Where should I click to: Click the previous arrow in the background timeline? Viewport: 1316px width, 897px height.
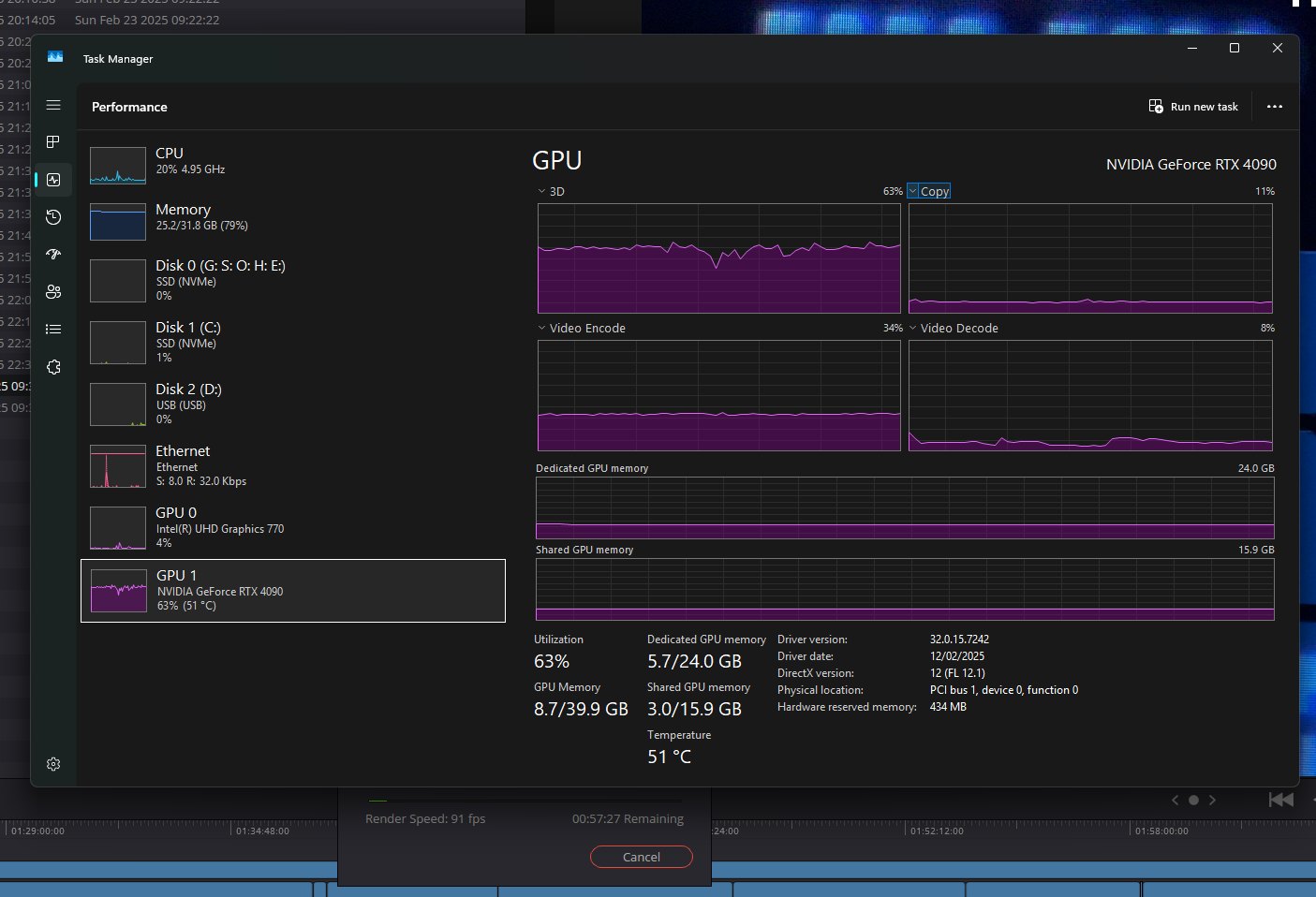pyautogui.click(x=1176, y=800)
